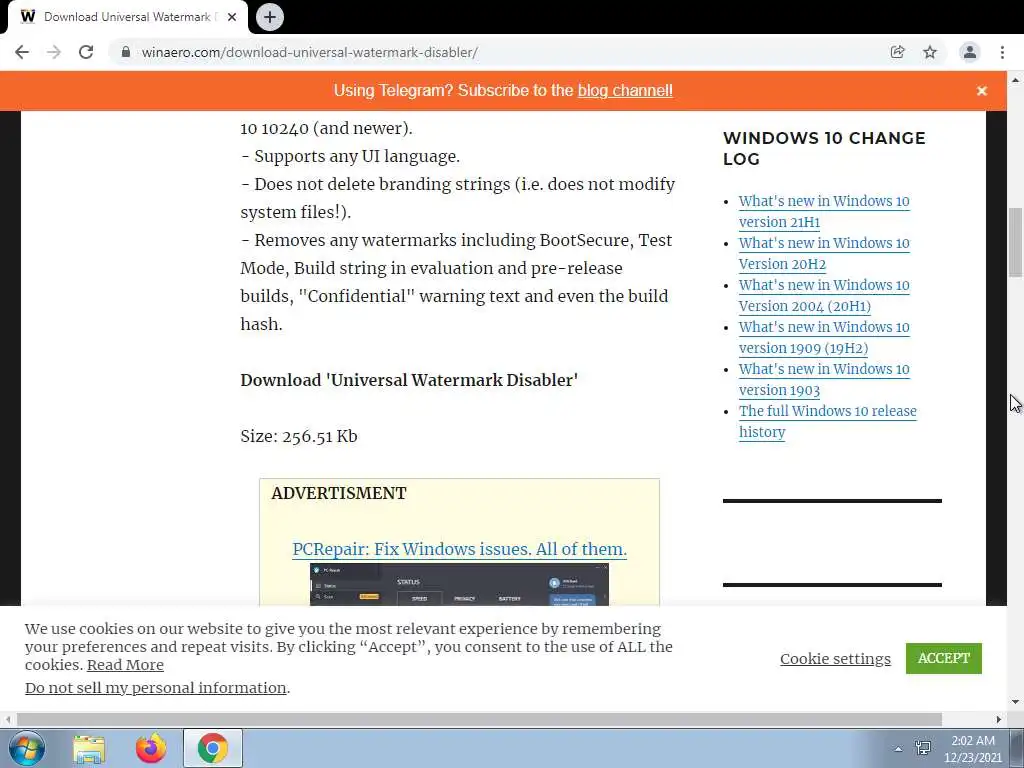
Task: Click the browser forward arrow
Action: pos(54,52)
